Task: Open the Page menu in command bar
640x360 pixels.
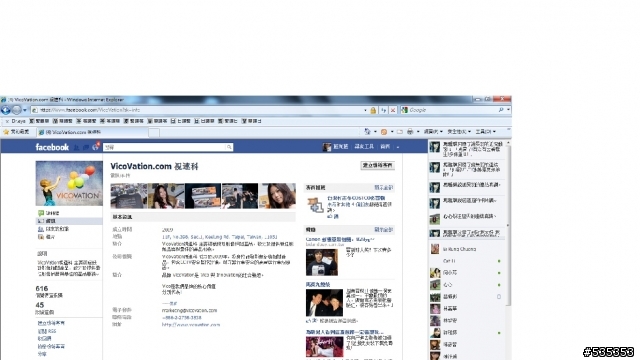Action: pos(433,132)
